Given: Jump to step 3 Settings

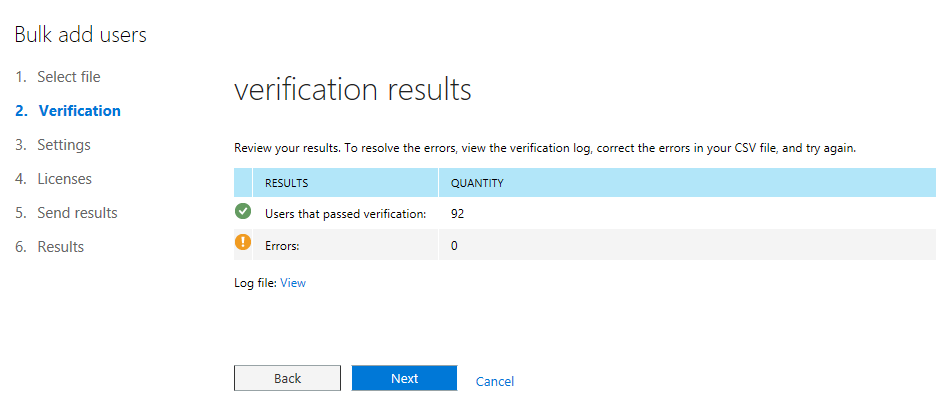Looking at the screenshot, I should [x=53, y=145].
